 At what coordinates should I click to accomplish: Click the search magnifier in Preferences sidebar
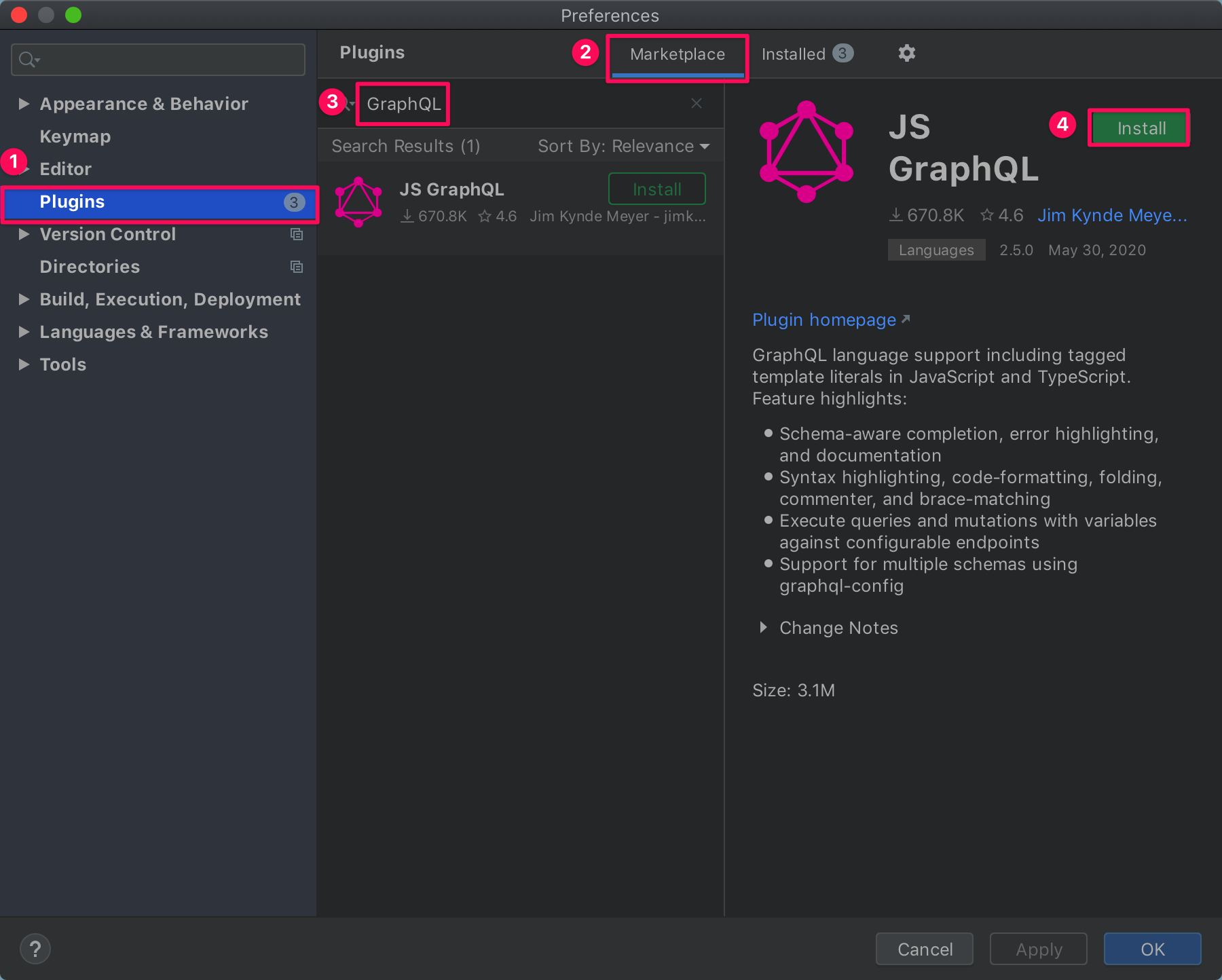29,60
